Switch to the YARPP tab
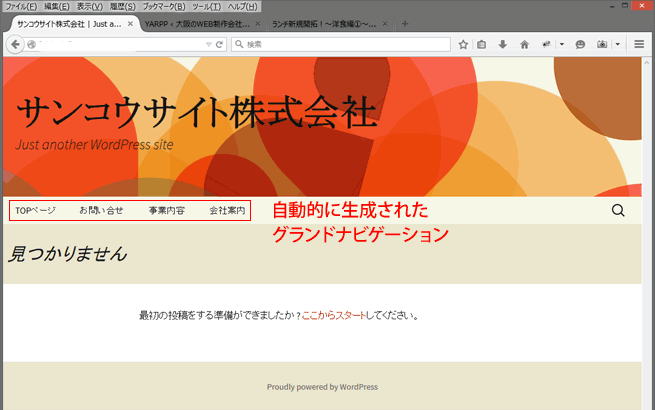Viewport: 655px width, 410px height. pos(197,24)
